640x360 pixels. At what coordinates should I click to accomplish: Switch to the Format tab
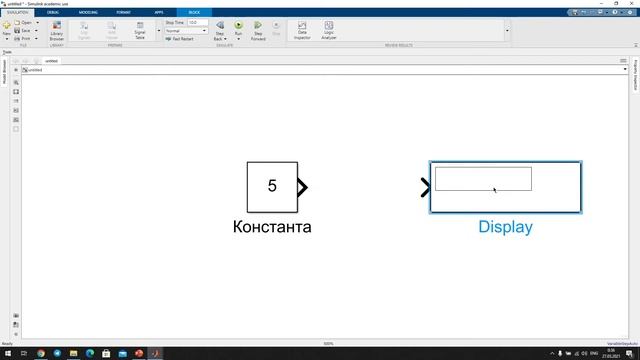point(123,13)
